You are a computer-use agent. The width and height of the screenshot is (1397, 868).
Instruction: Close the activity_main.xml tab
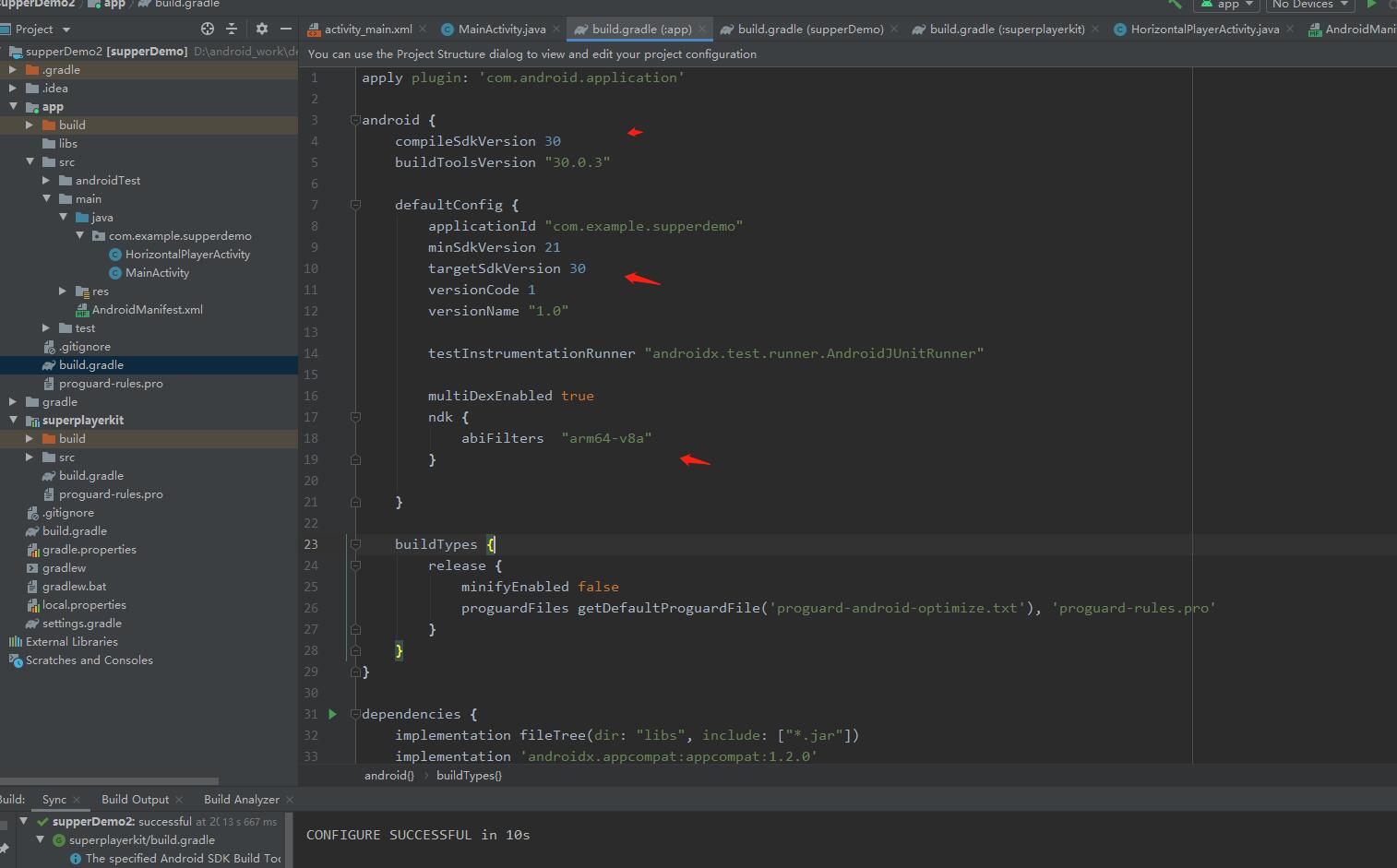click(423, 30)
